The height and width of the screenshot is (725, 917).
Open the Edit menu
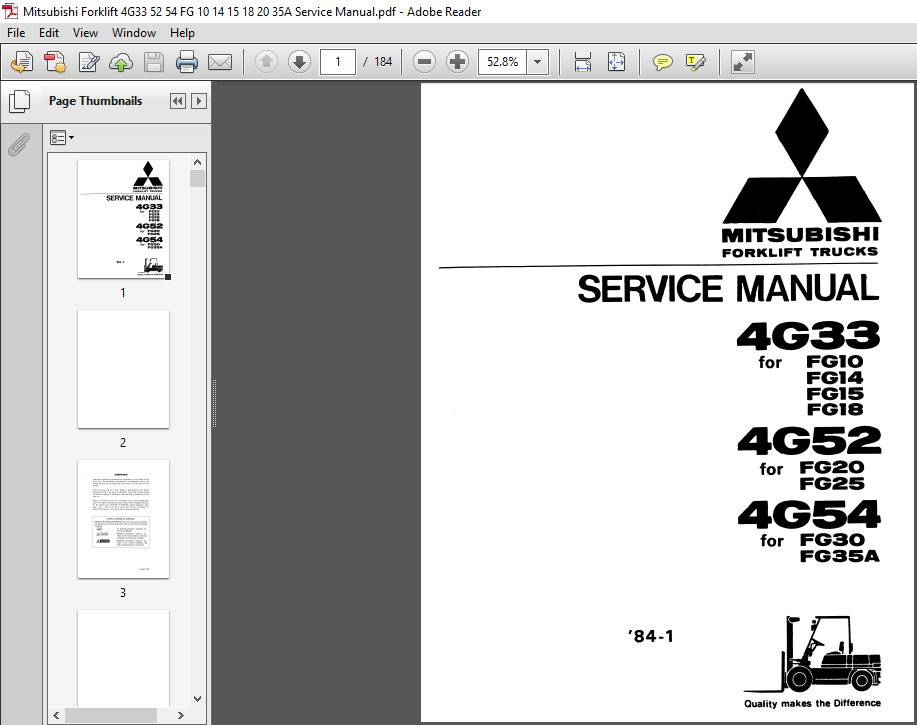49,33
